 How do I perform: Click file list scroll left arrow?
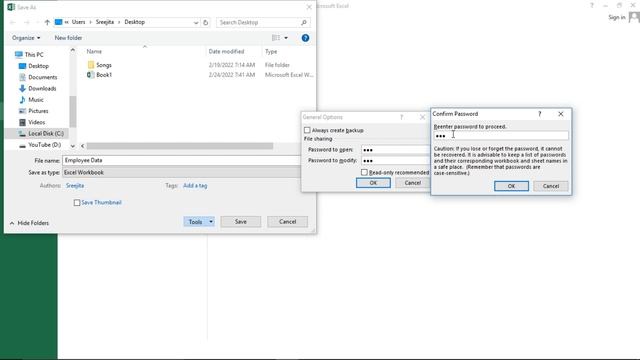(x=82, y=146)
